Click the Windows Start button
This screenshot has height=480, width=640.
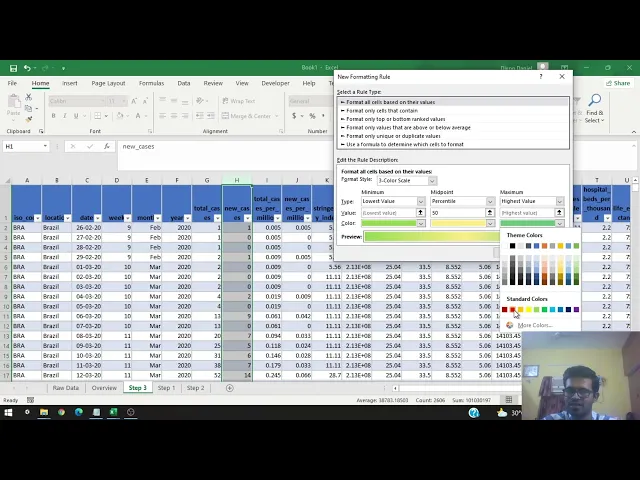pos(8,413)
